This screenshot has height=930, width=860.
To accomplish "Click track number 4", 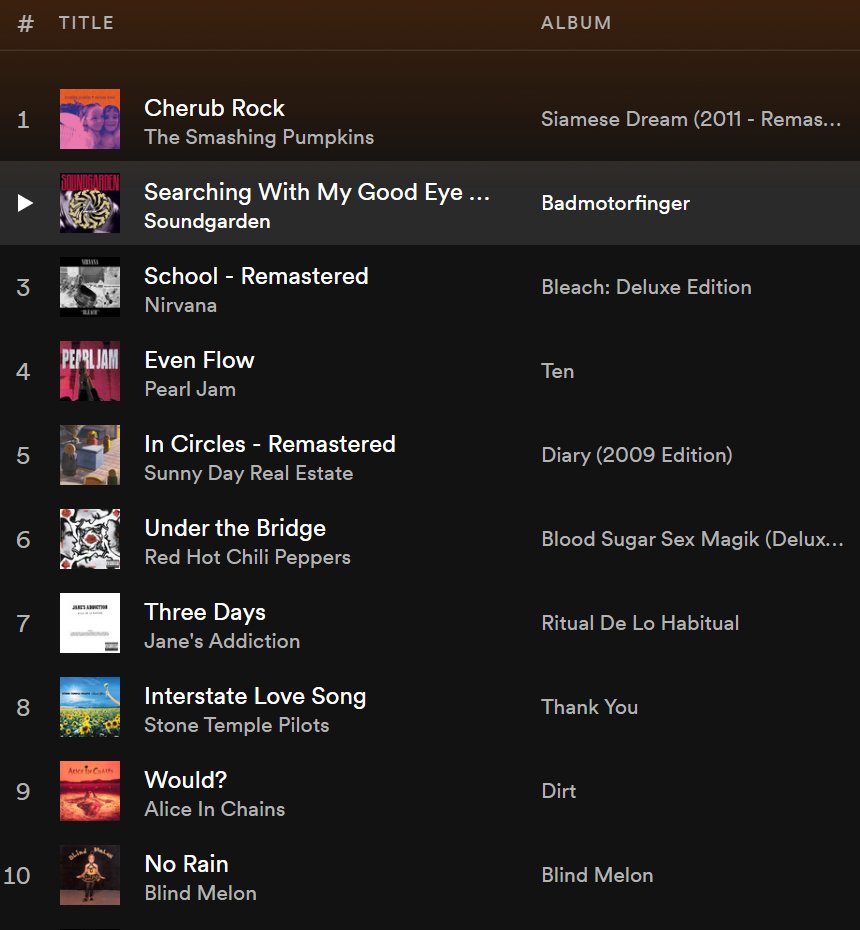I will coord(23,372).
